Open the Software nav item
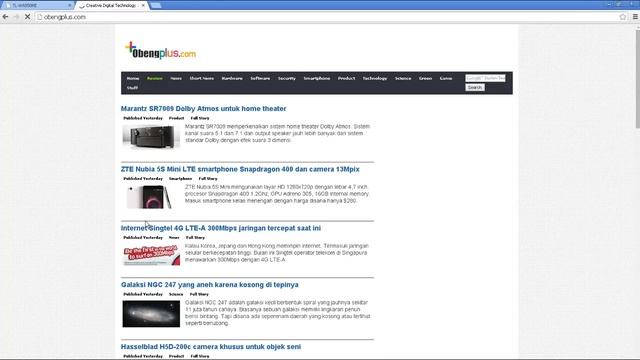 coord(260,78)
